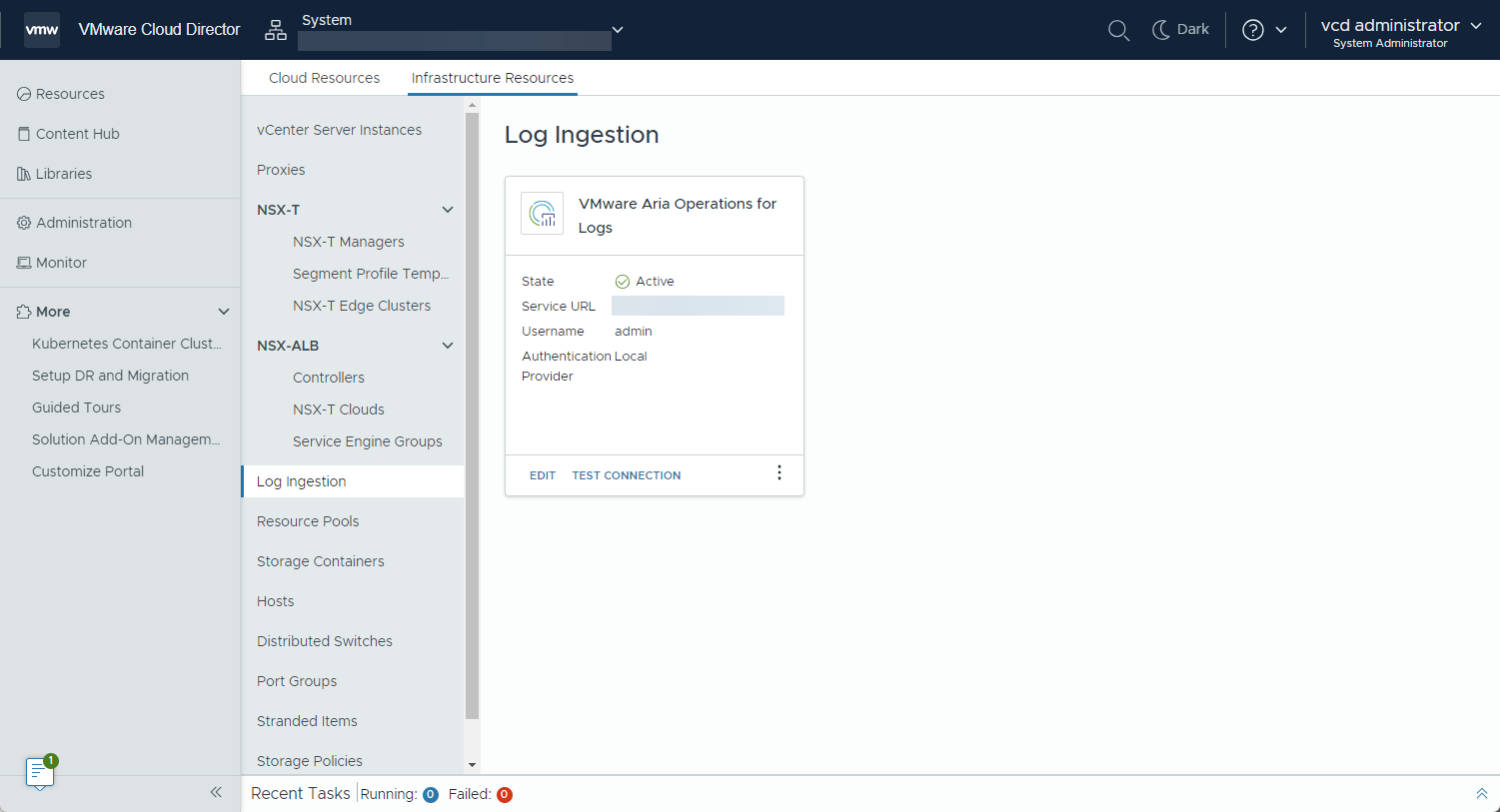The height and width of the screenshot is (812, 1500).
Task: Collapse the NSX-T section chevron
Action: (x=448, y=210)
